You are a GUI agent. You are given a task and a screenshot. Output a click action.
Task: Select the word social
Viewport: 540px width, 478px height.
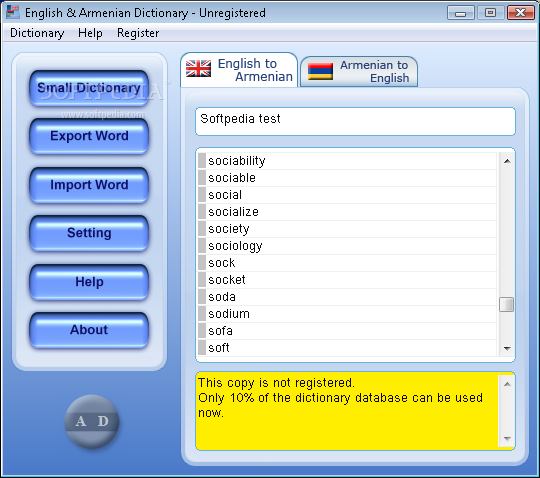tap(347, 195)
